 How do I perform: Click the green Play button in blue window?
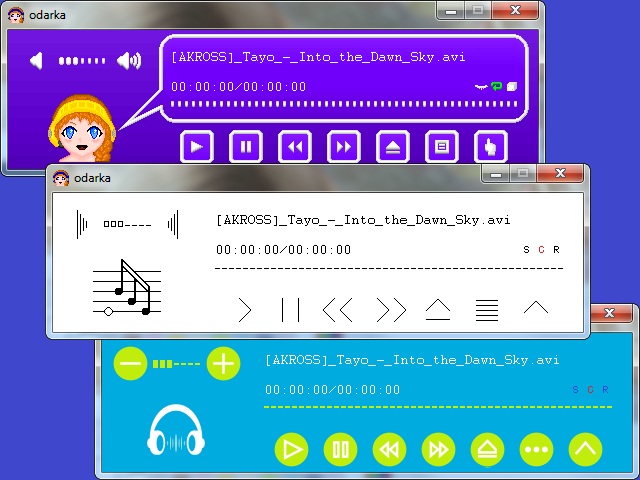pos(291,449)
